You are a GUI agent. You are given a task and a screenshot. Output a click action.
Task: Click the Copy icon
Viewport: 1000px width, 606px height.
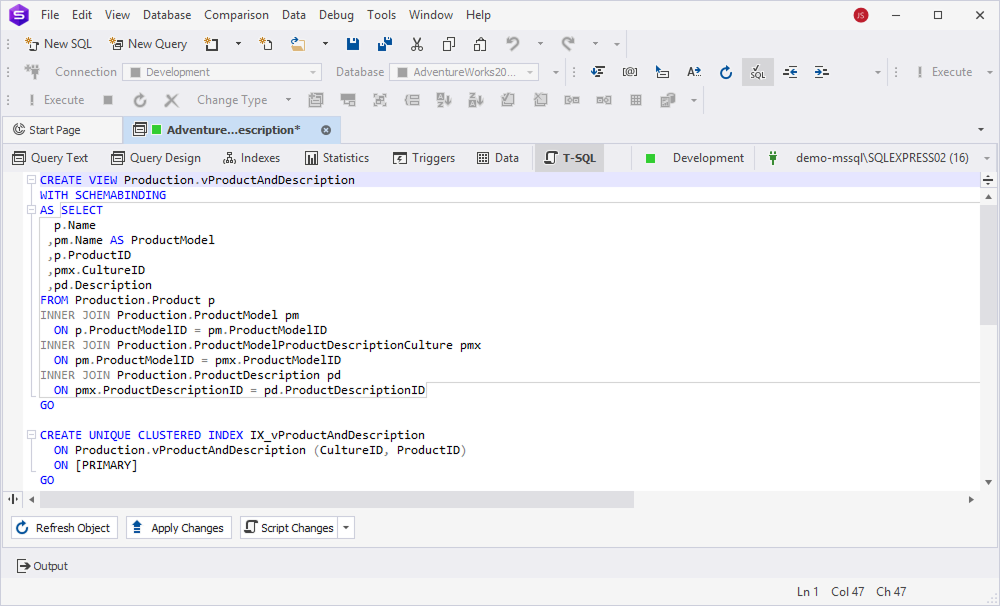[448, 44]
